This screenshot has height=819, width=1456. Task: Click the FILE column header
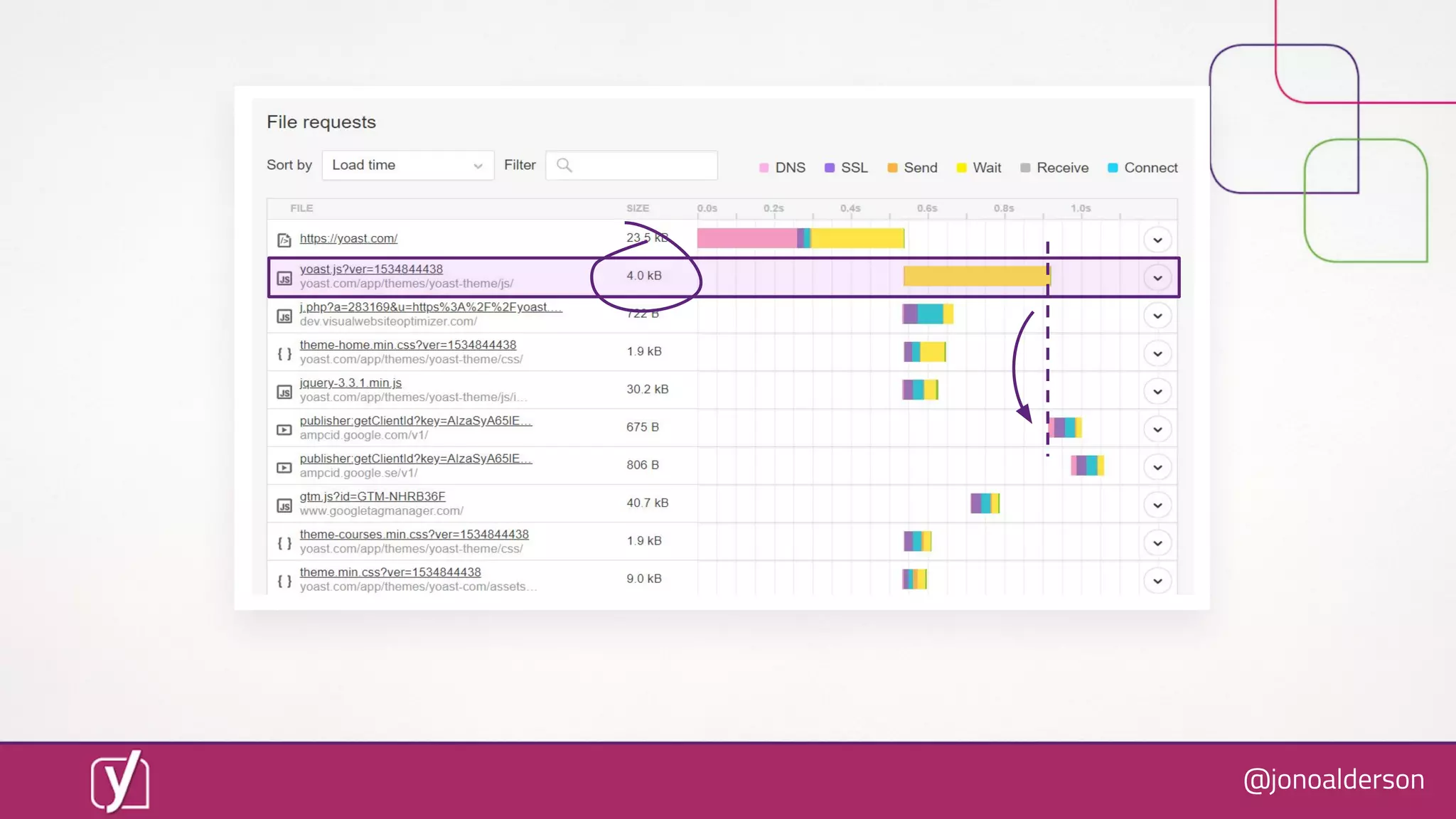click(x=301, y=208)
